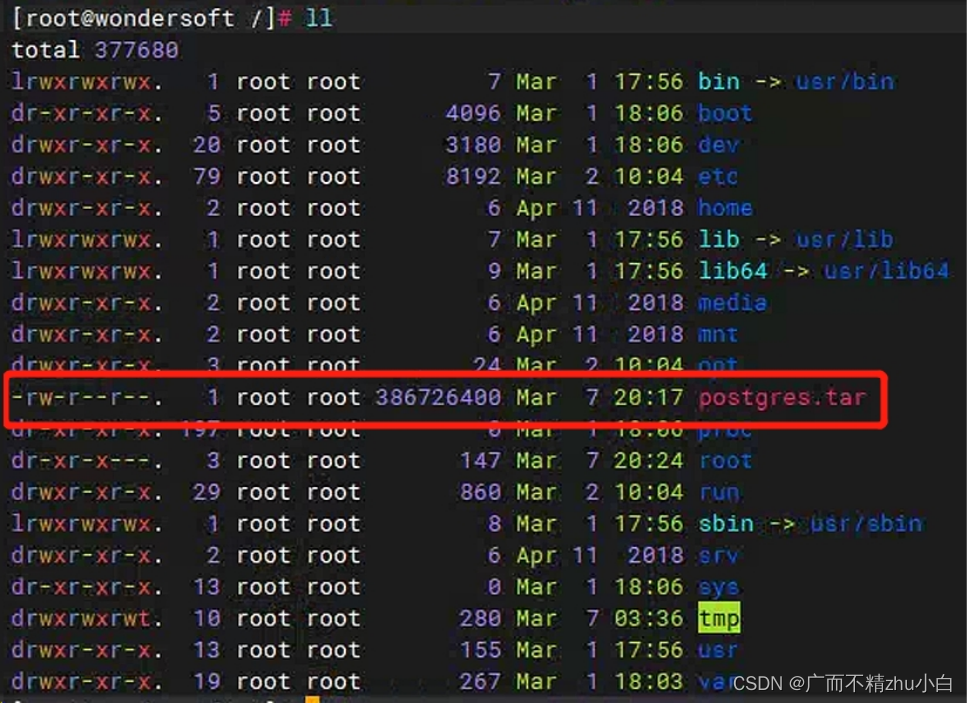This screenshot has height=703, width=968.
Task: Click the var directory name
Action: (716, 681)
